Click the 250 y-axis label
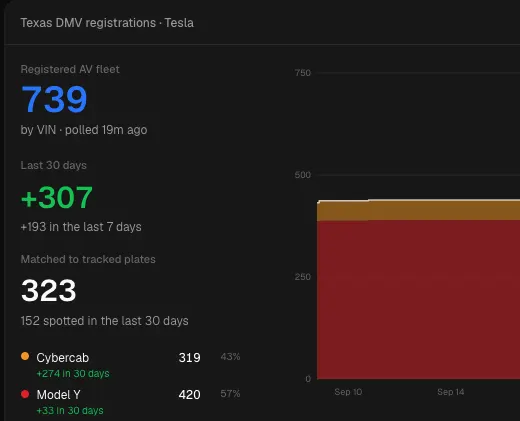This screenshot has width=520, height=421. coord(303,277)
